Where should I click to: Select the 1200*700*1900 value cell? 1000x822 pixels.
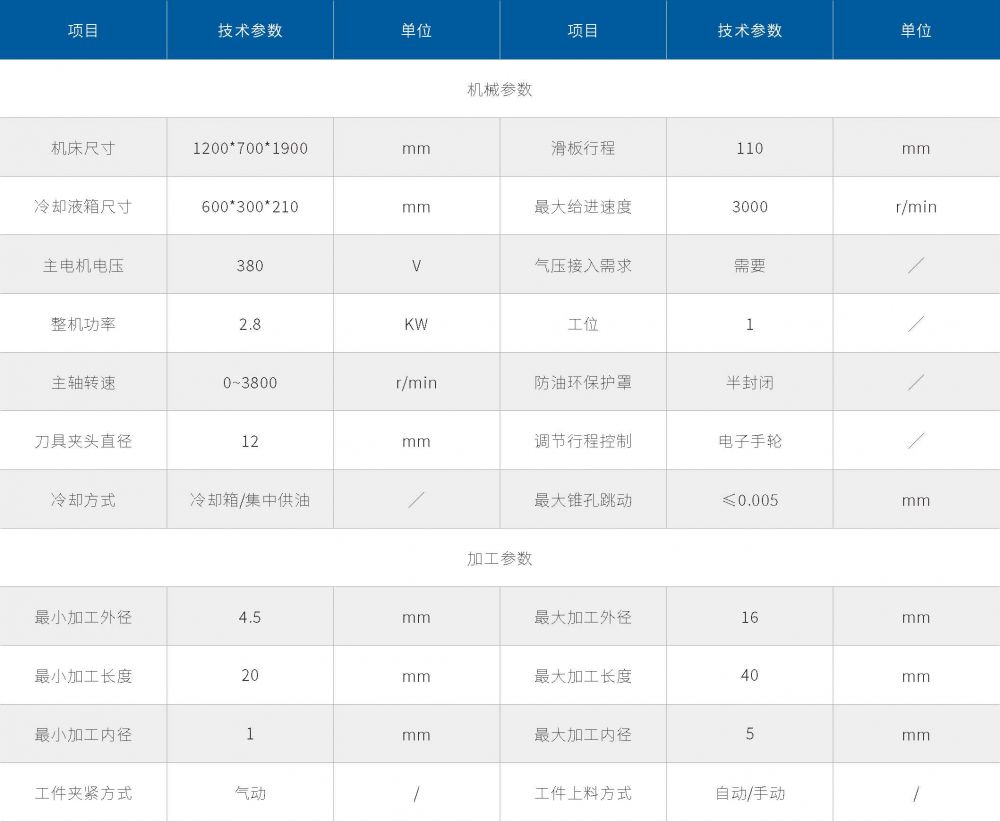[250, 148]
